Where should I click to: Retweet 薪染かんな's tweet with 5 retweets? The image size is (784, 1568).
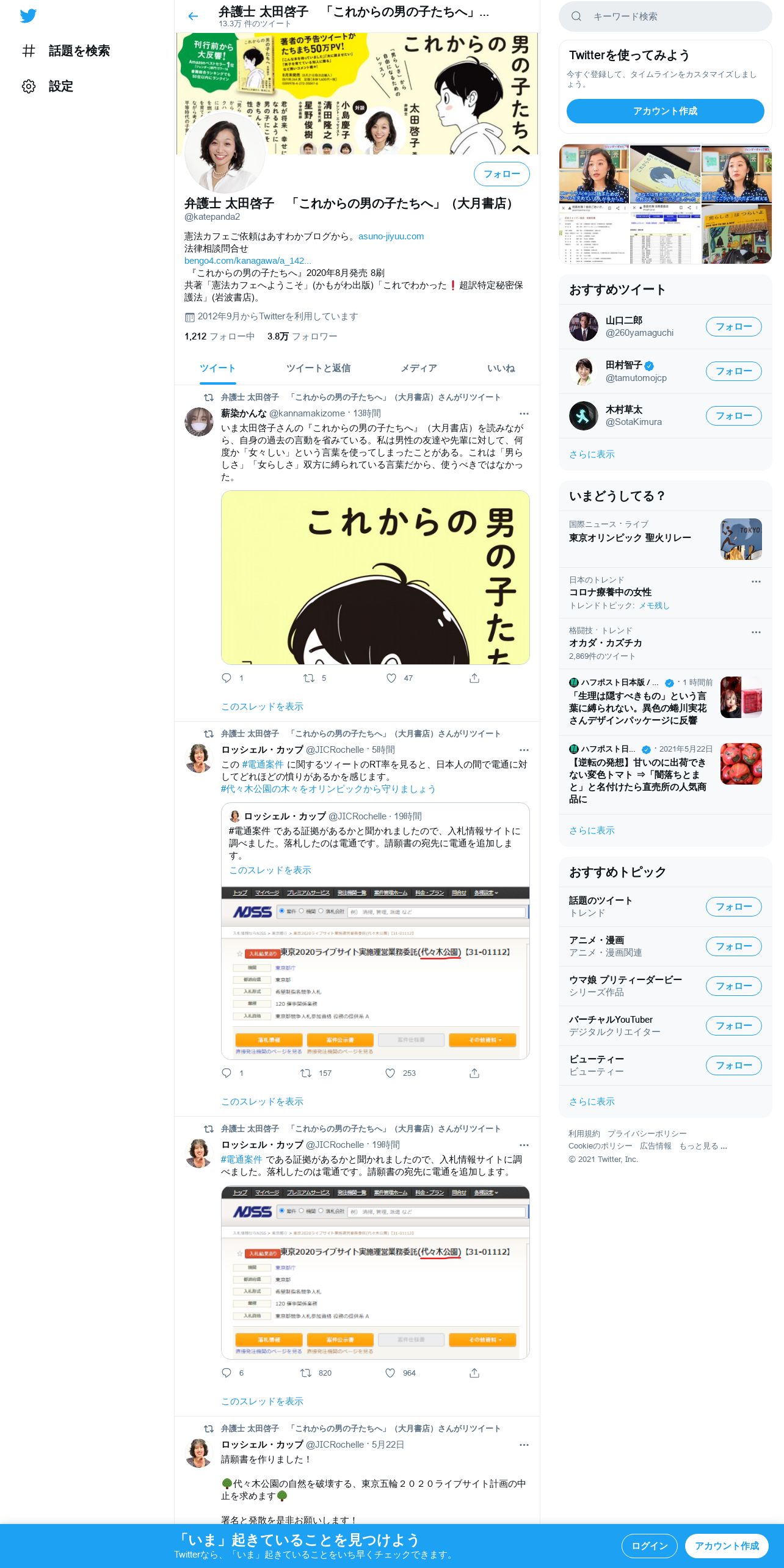click(309, 678)
